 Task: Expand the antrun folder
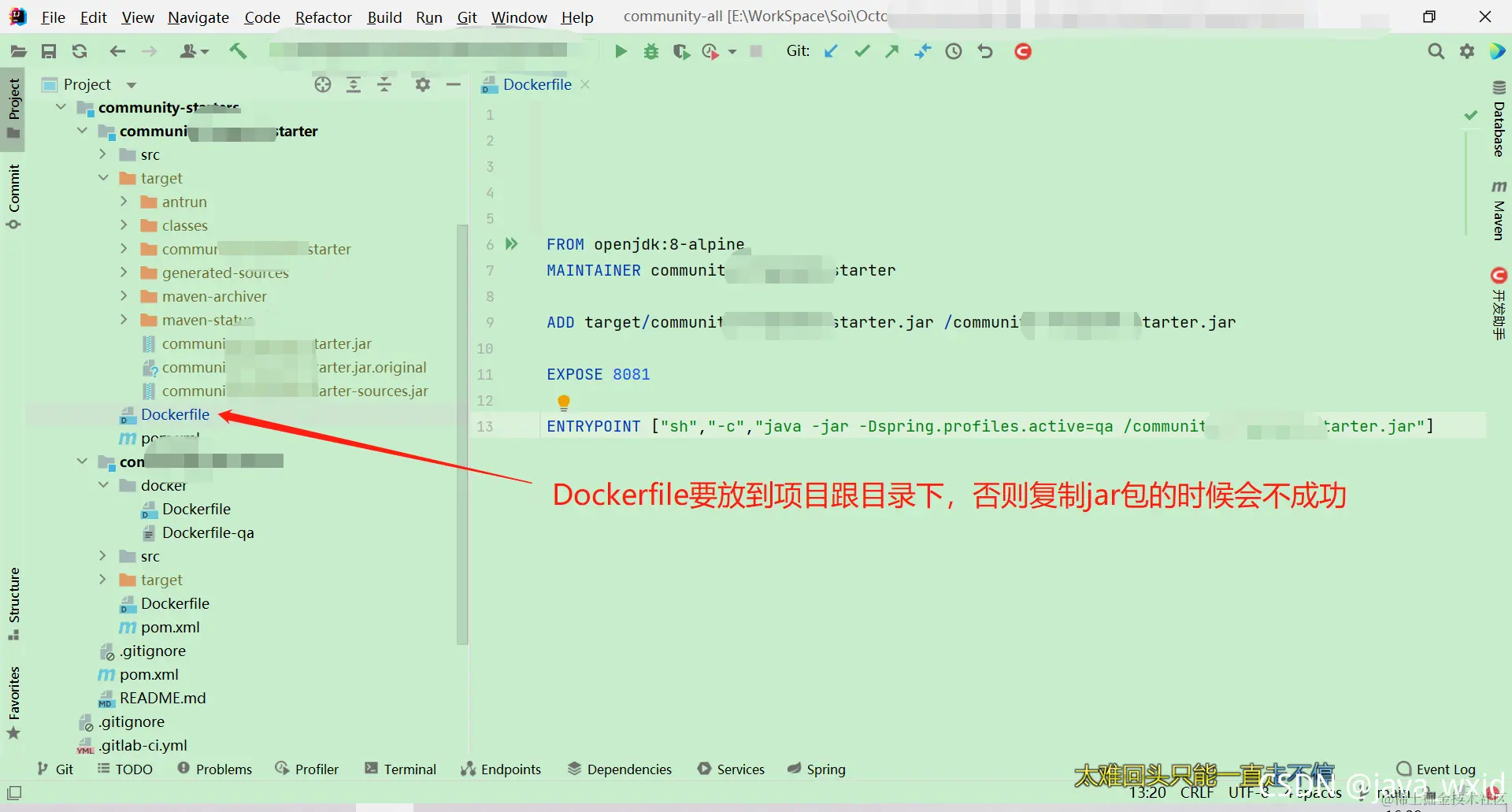[124, 202]
